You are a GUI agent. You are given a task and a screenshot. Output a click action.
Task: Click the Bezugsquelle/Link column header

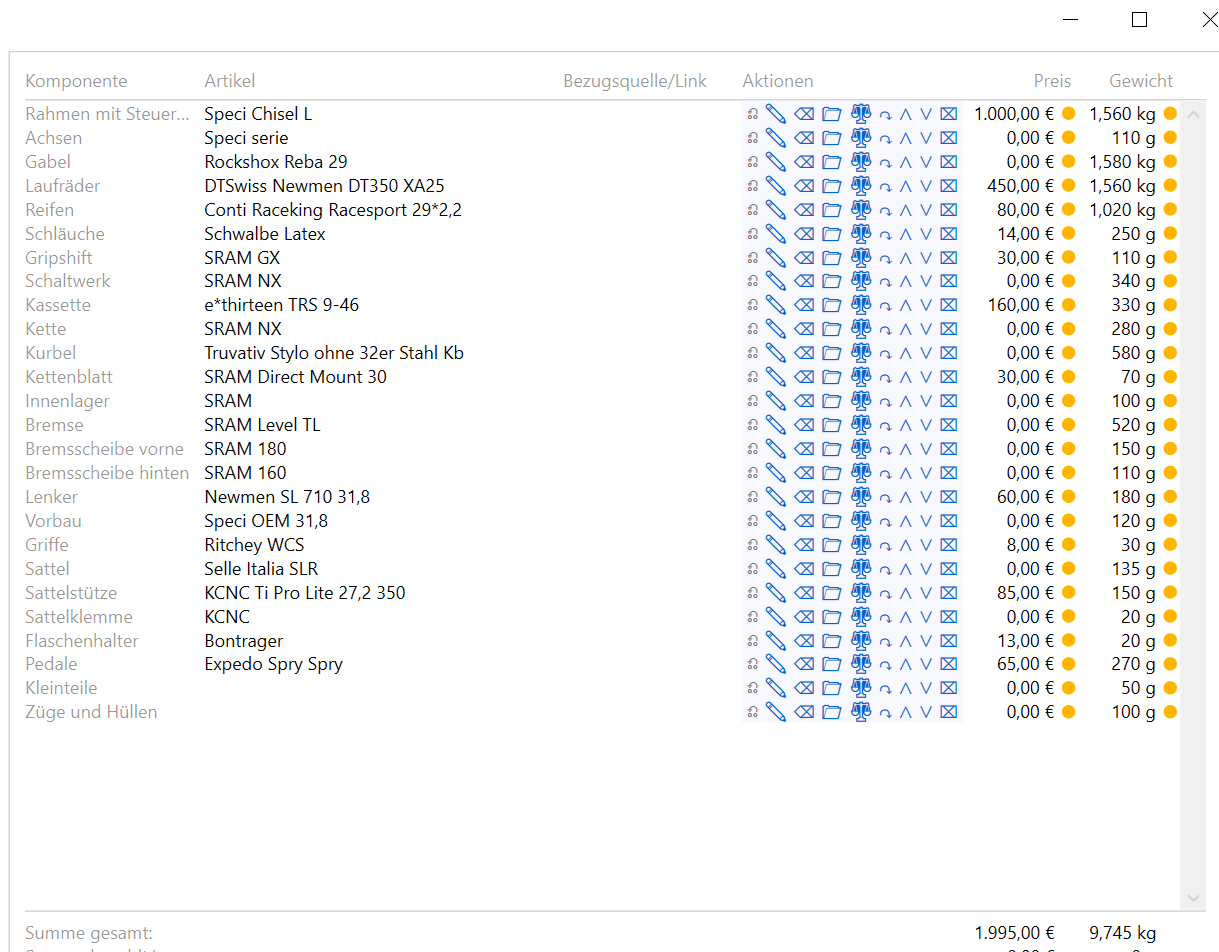(x=635, y=81)
